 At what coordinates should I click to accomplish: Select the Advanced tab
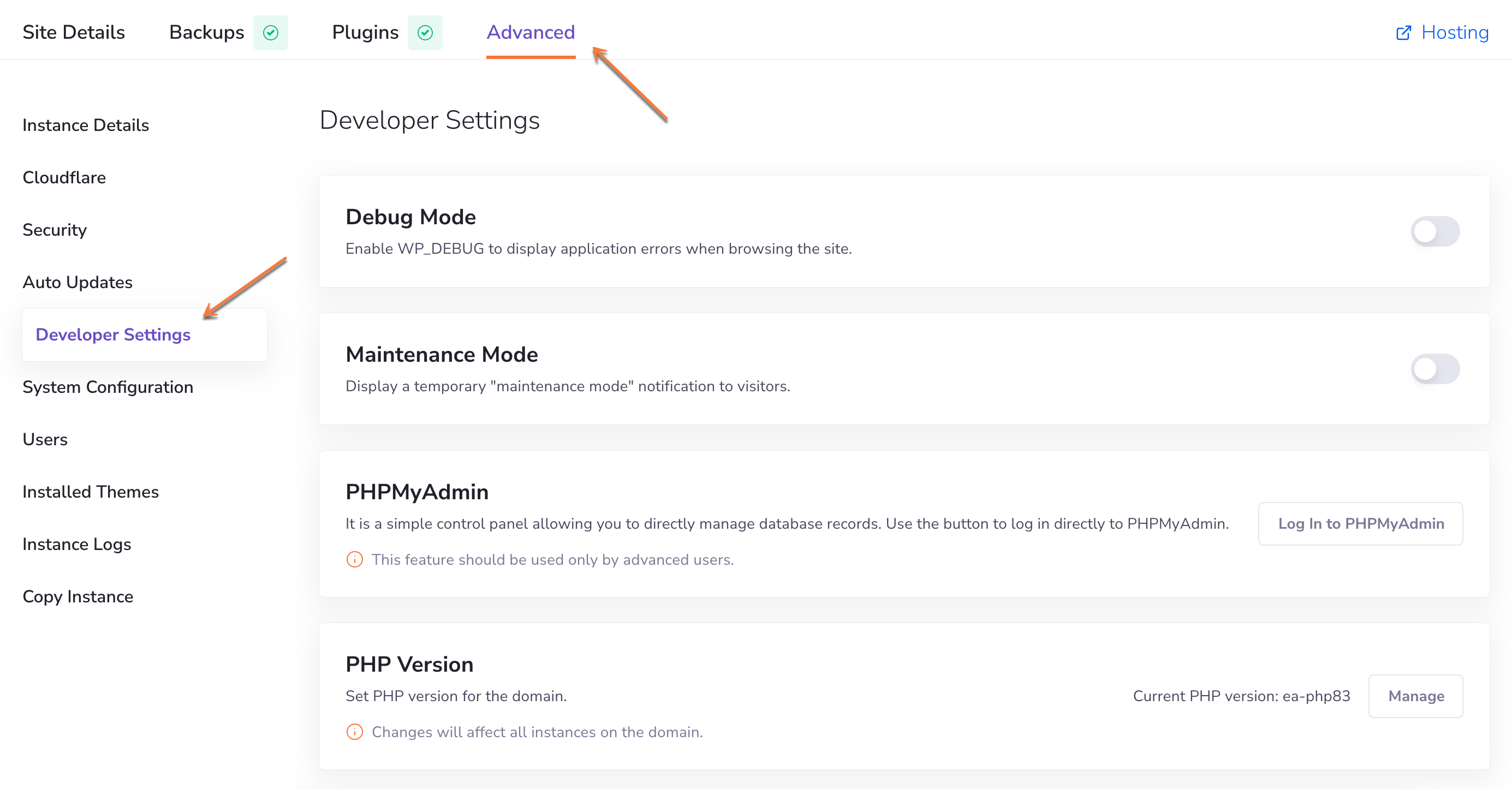531,32
